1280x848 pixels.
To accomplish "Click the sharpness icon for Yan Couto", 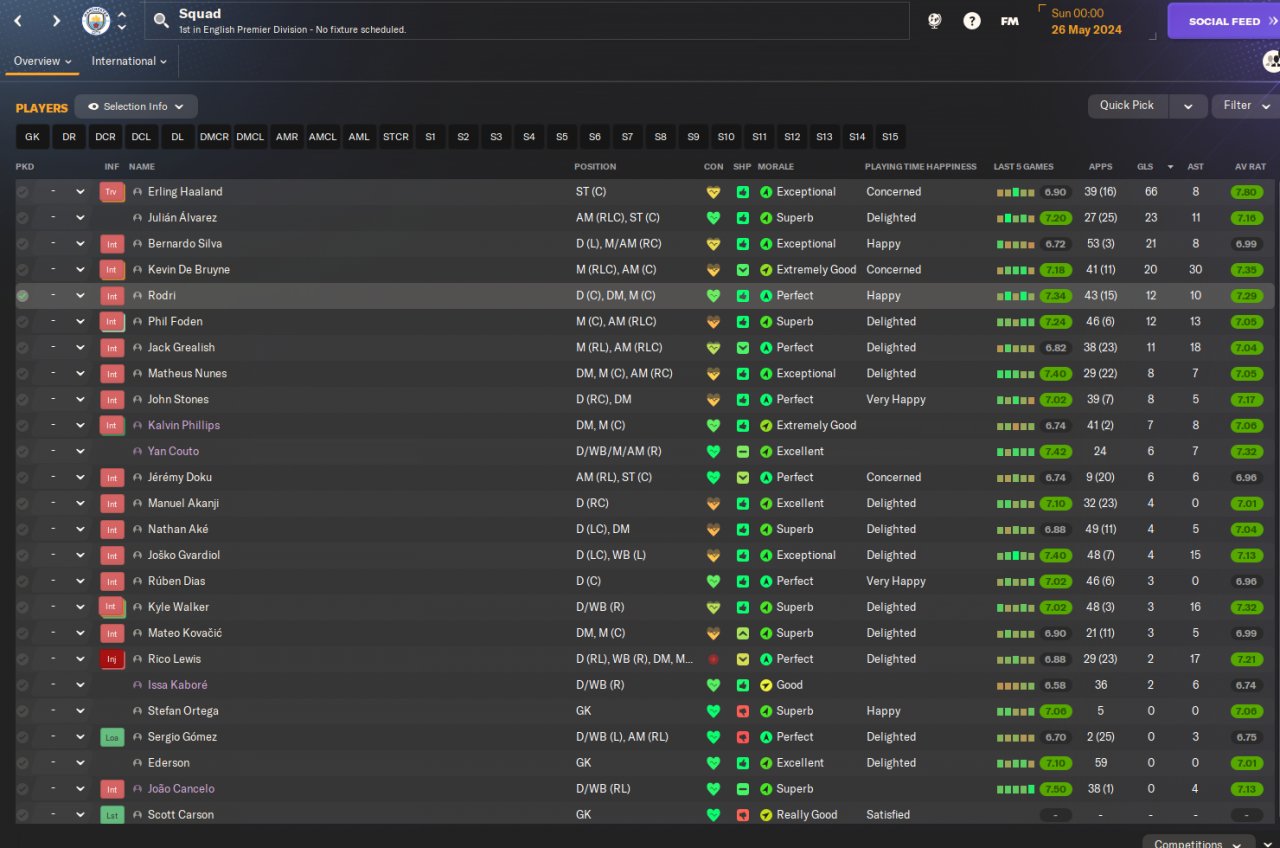I will click(743, 452).
